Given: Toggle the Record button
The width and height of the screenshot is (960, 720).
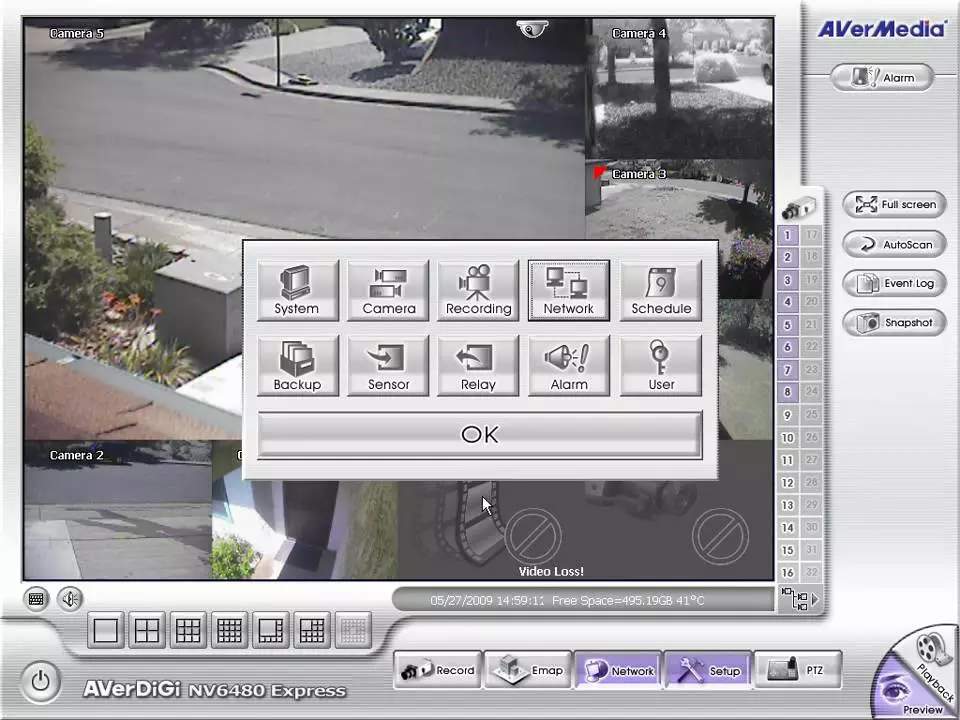Looking at the screenshot, I should click(x=436, y=670).
